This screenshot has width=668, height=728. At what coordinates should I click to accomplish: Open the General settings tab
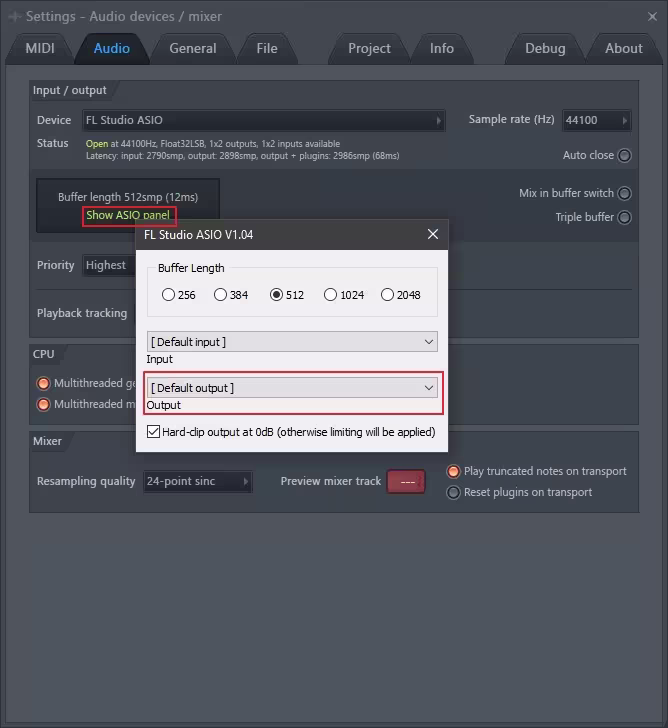pos(193,48)
